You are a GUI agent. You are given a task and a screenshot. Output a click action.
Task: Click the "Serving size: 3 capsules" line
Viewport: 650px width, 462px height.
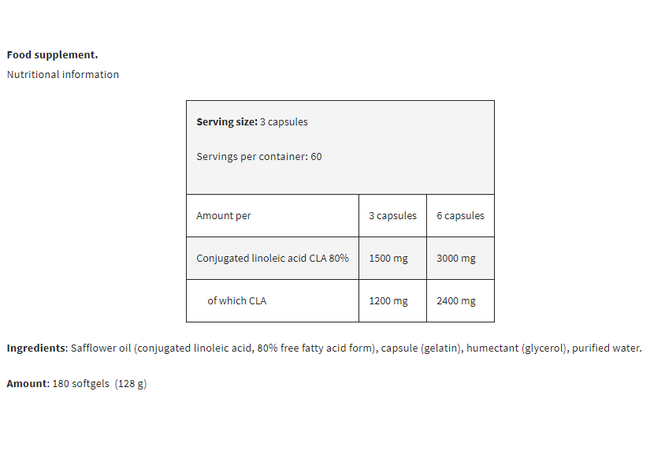[252, 122]
